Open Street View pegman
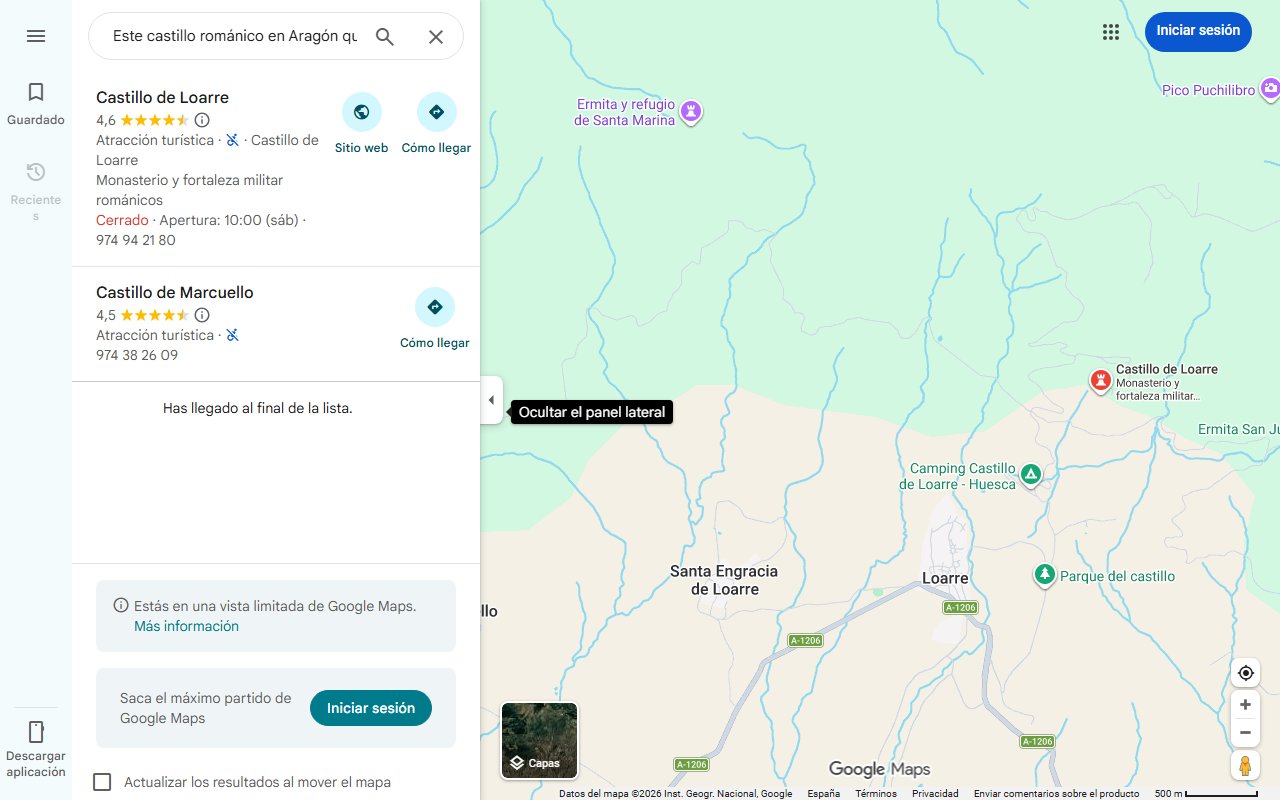 [1245, 766]
